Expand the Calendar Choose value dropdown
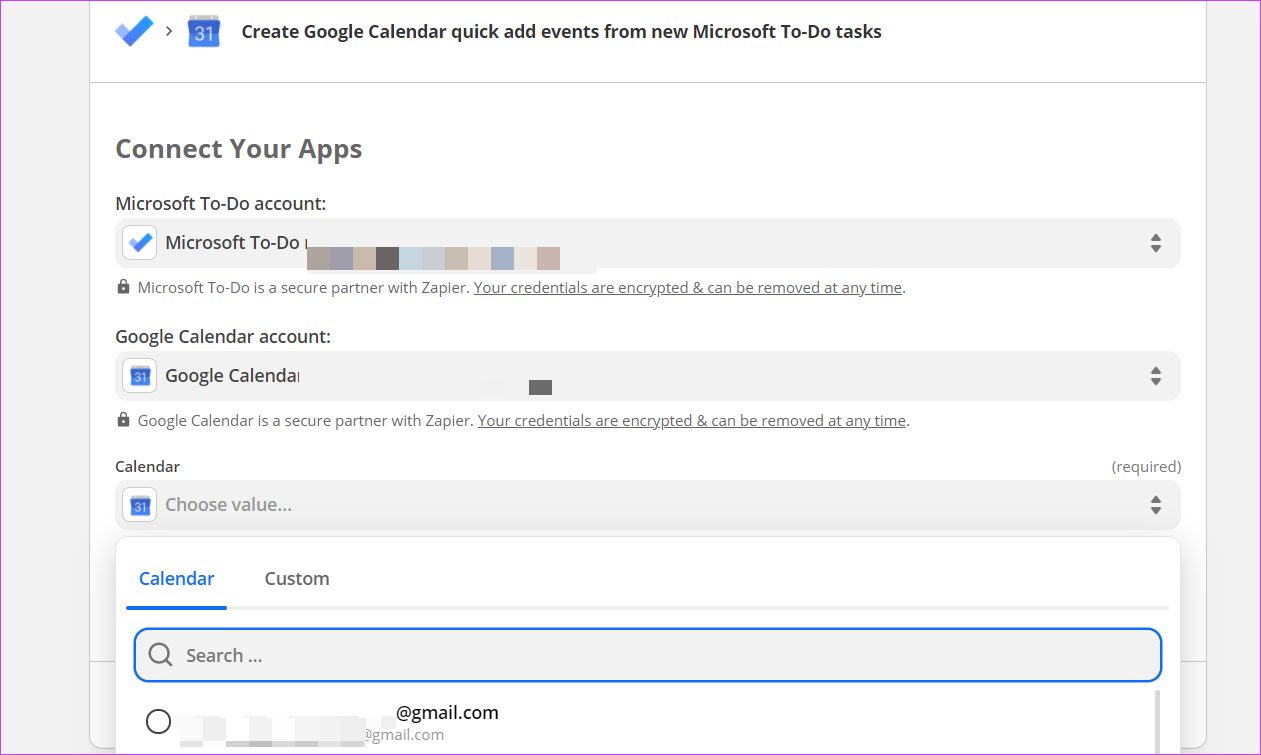 tap(1155, 505)
